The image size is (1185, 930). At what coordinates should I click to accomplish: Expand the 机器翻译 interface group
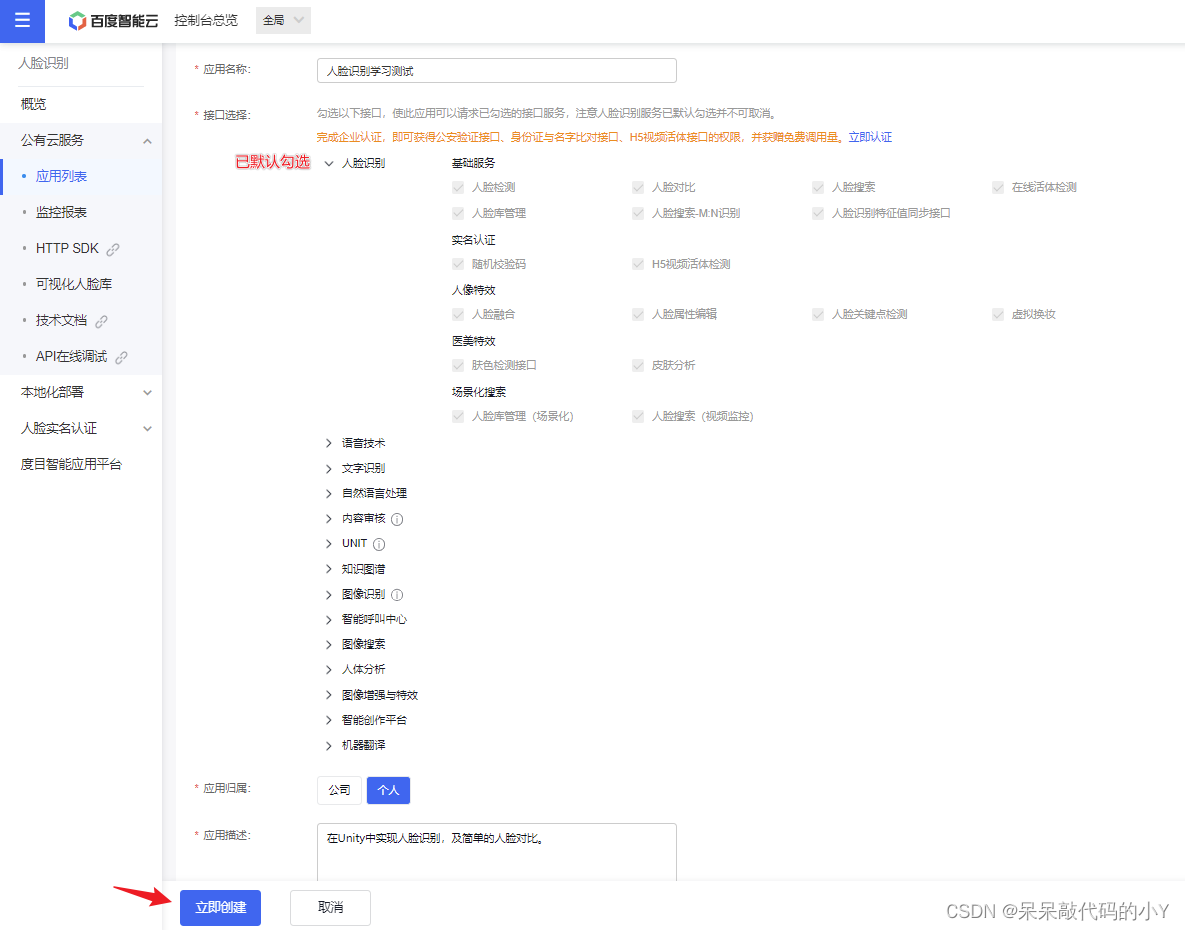[329, 746]
